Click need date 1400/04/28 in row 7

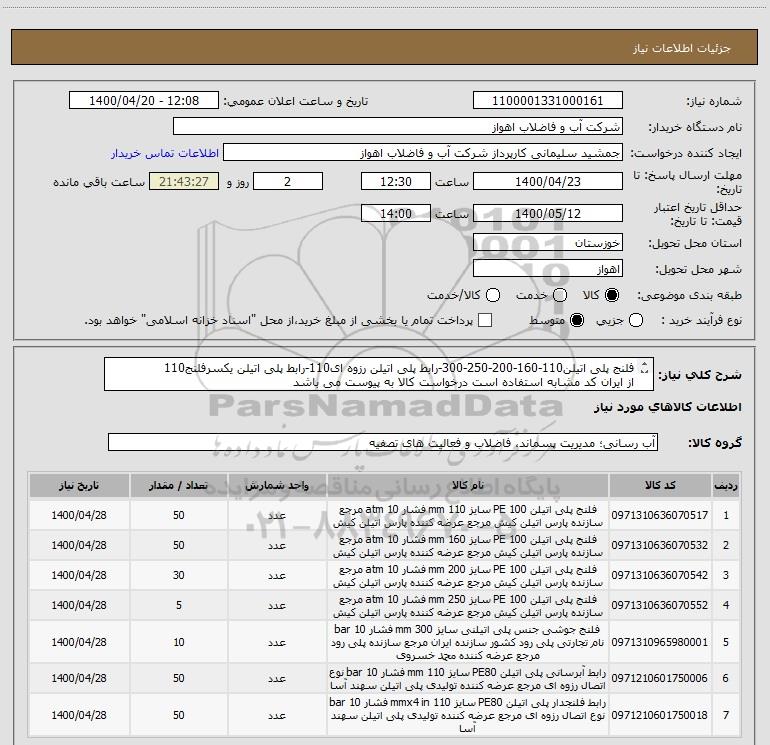79,715
